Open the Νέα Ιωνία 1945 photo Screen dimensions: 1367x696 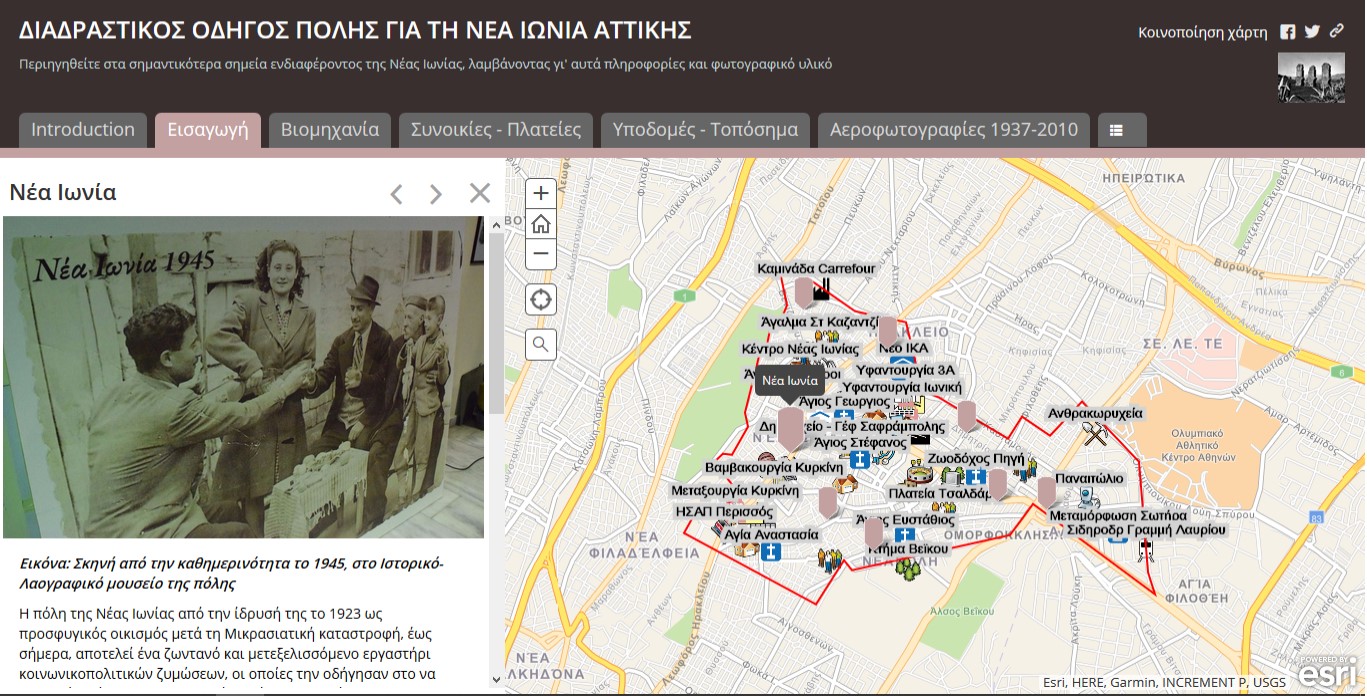pos(243,377)
